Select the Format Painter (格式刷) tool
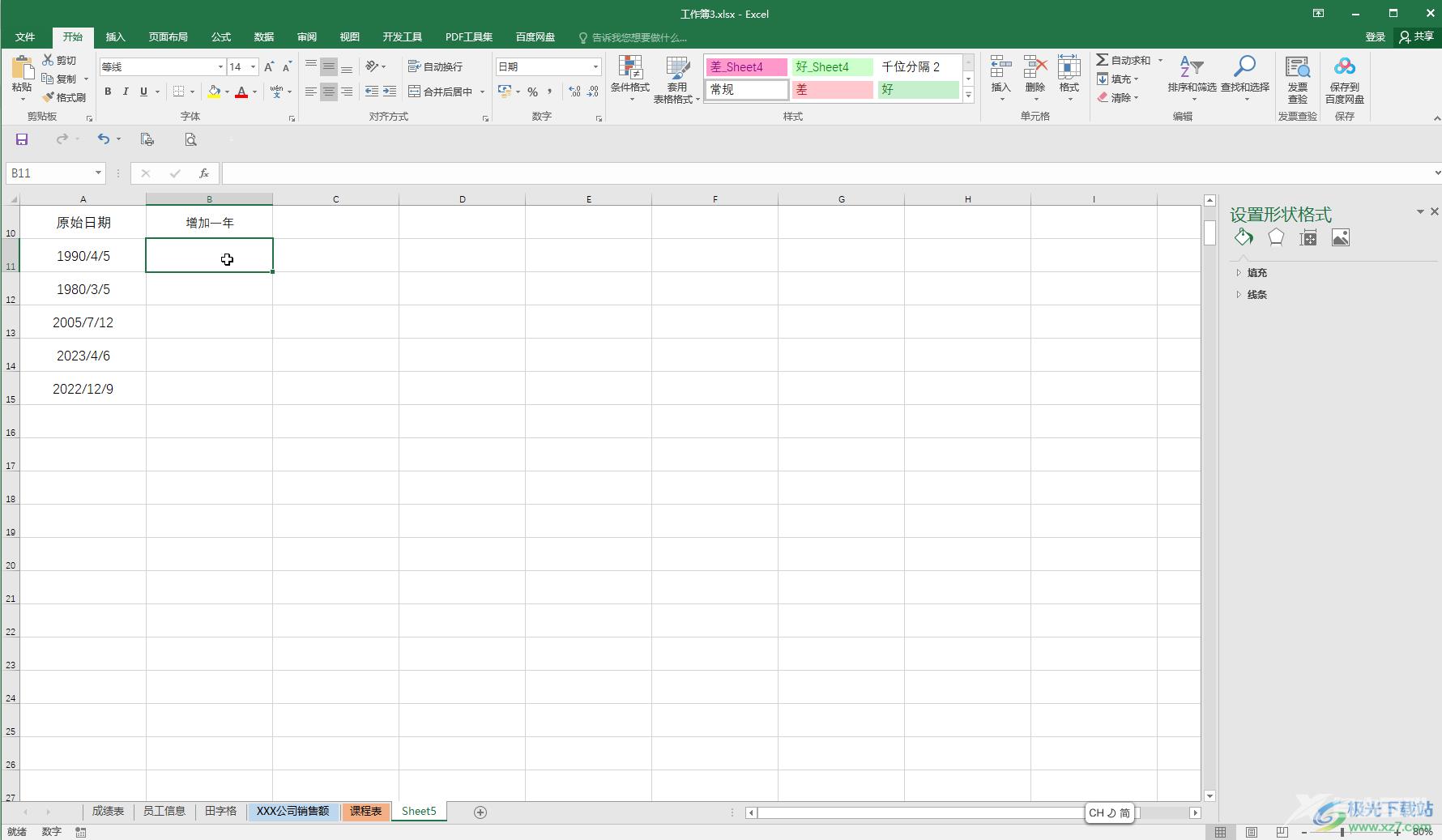 [x=64, y=97]
